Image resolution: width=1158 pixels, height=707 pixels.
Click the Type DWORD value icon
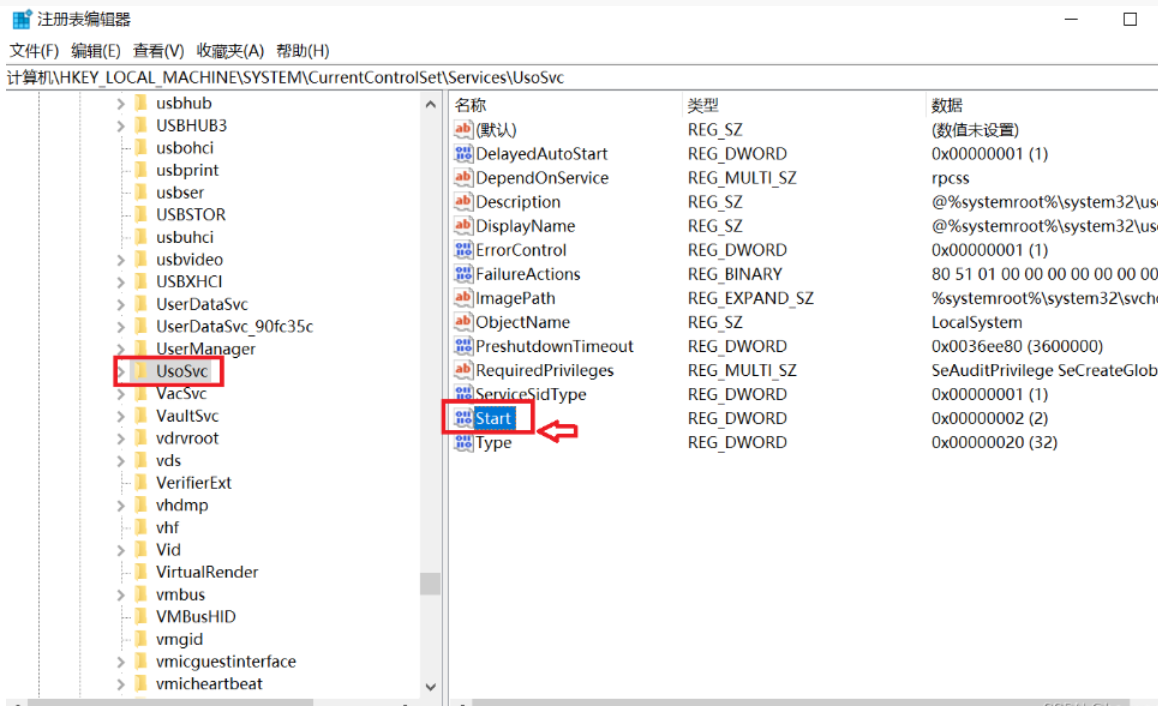[463, 442]
